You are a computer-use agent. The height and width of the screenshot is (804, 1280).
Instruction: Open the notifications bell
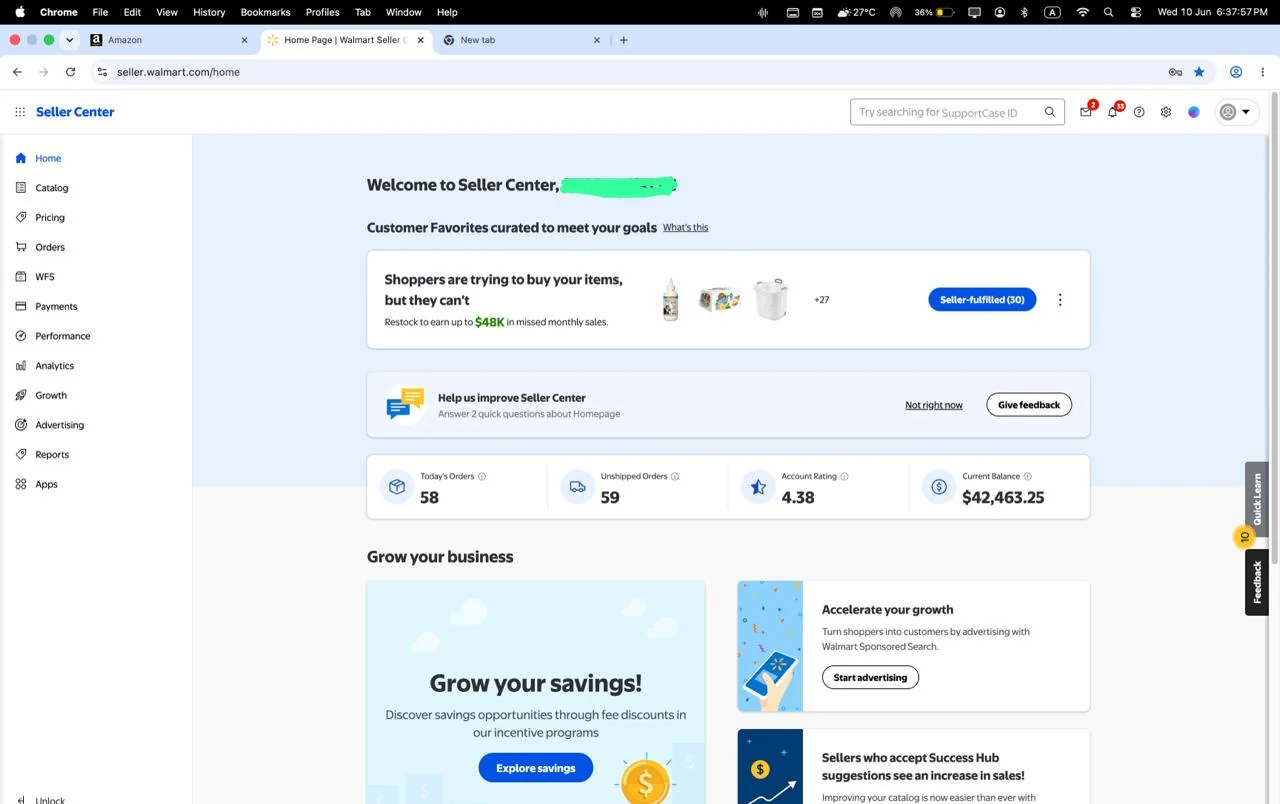(x=1112, y=112)
